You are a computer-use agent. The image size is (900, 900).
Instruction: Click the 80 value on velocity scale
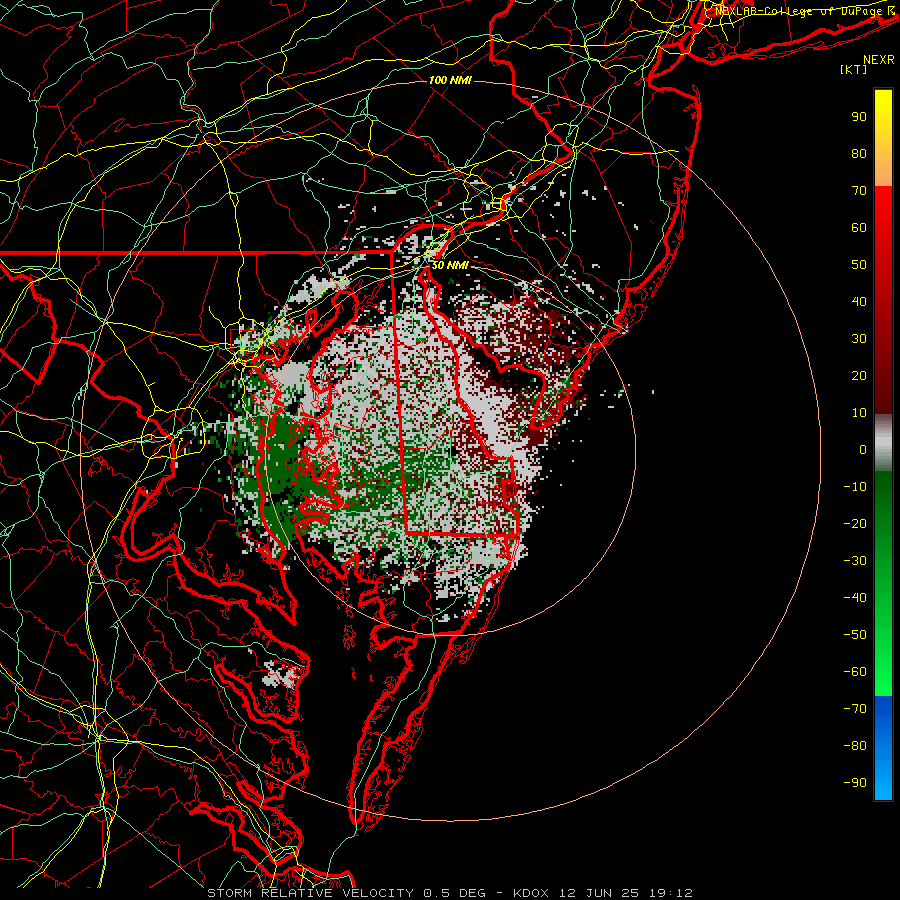point(859,153)
